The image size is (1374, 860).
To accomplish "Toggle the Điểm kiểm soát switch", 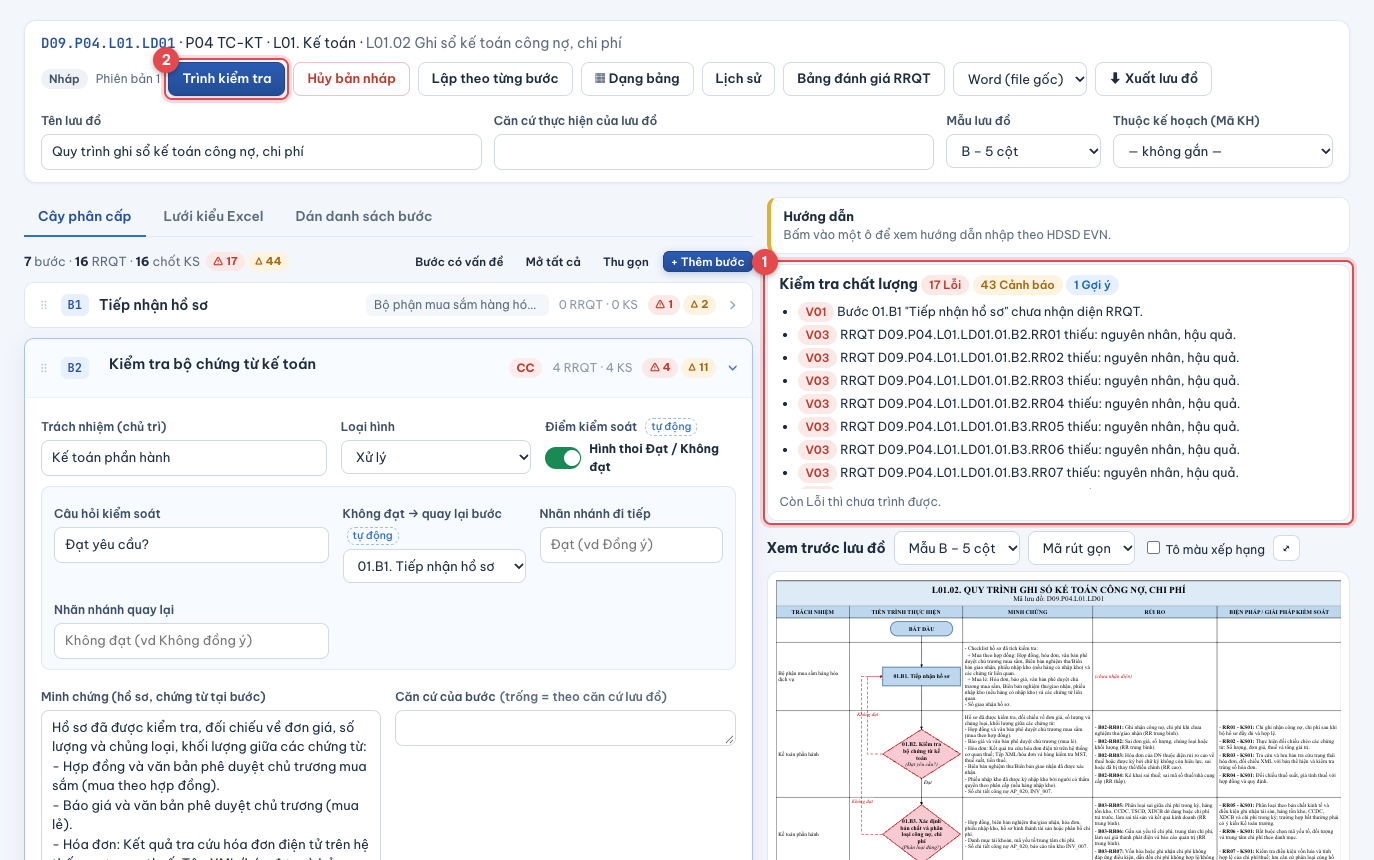I will (x=563, y=458).
